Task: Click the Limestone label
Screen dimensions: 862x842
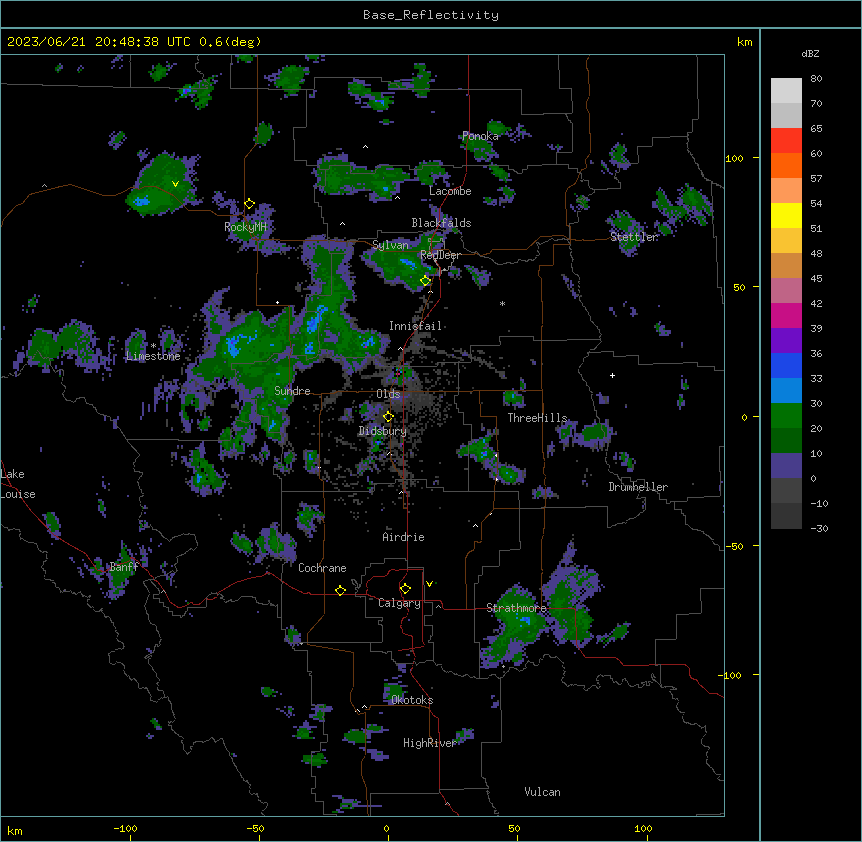Action: coord(153,356)
